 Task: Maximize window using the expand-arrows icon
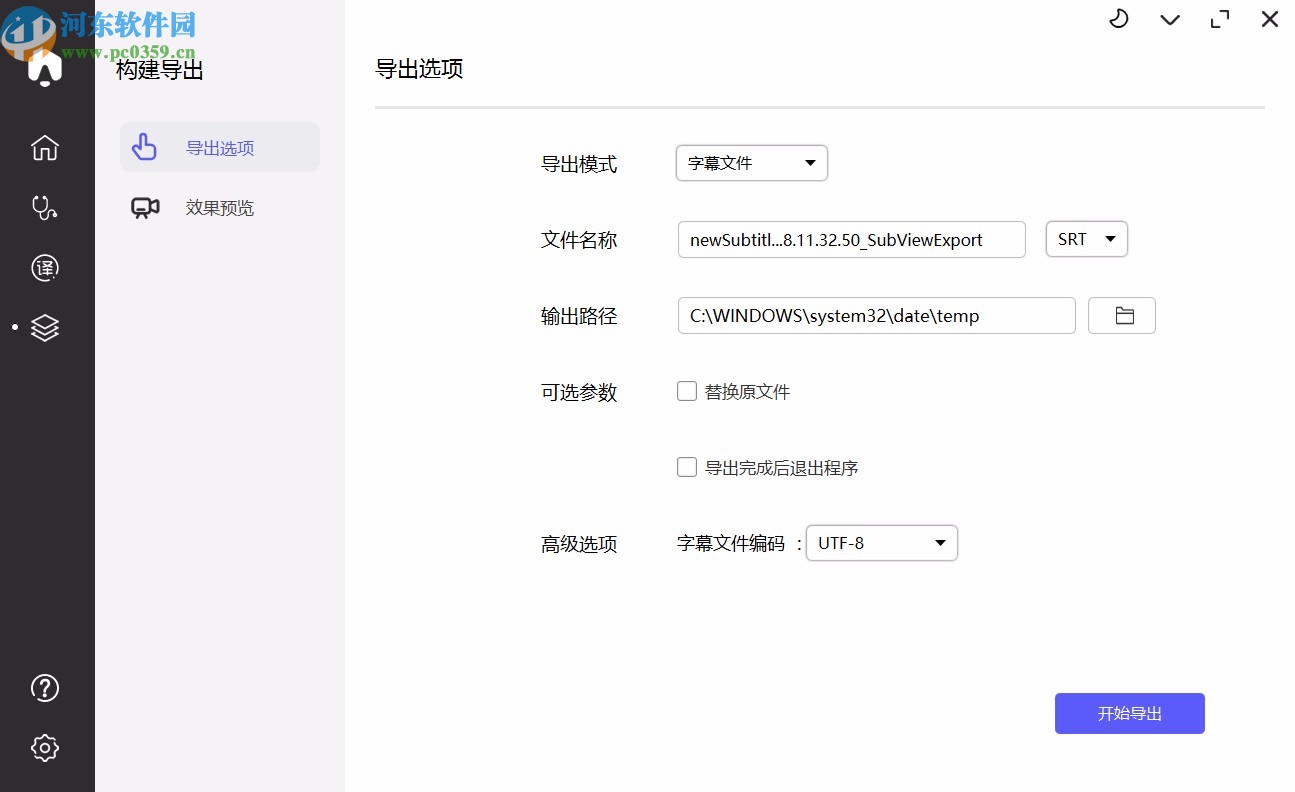1220,19
